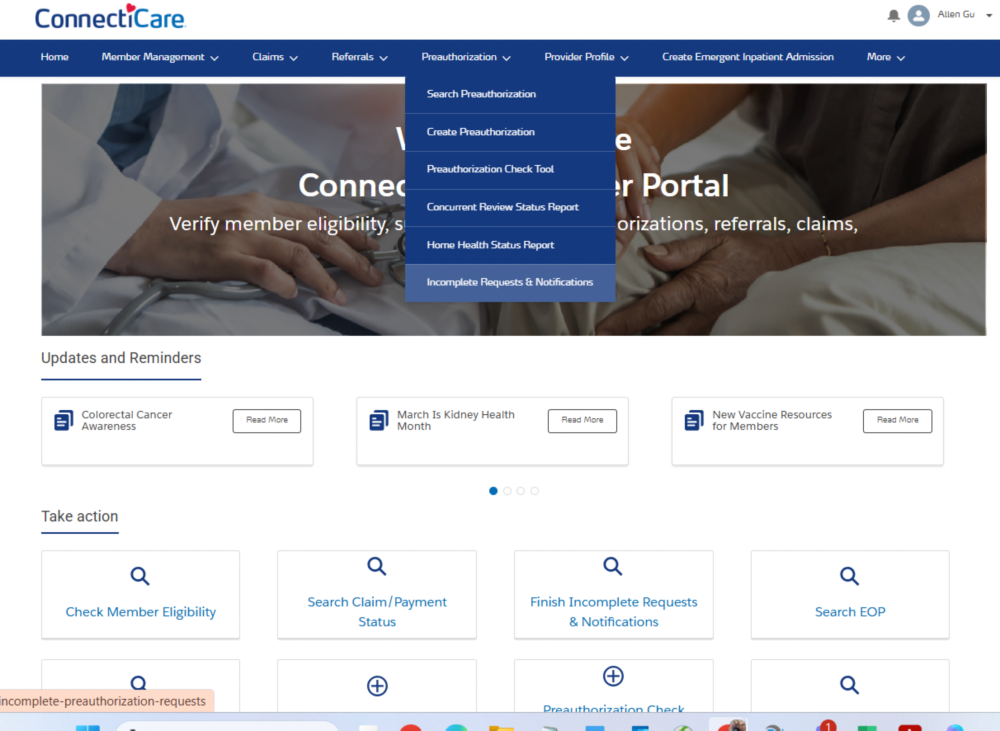This screenshot has width=1000, height=731.
Task: Click the New Vaccine Resources document icon
Action: pos(694,421)
